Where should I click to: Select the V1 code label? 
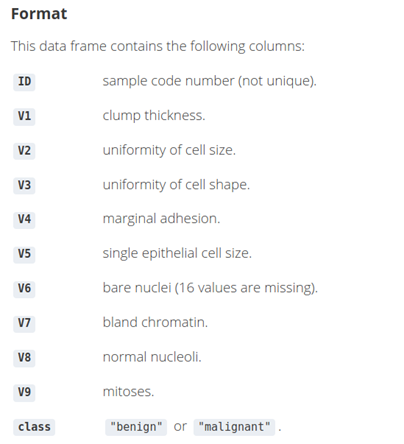24,116
